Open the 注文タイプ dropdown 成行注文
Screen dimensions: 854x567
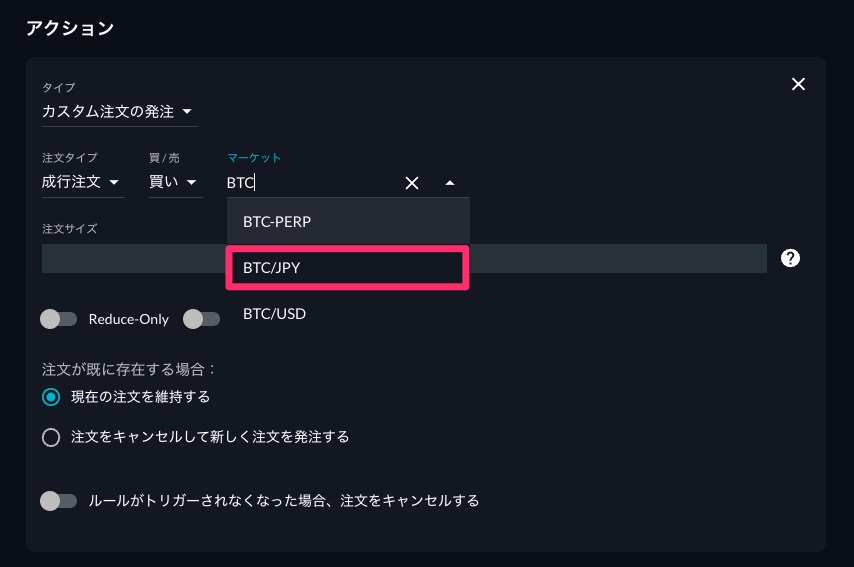[83, 182]
